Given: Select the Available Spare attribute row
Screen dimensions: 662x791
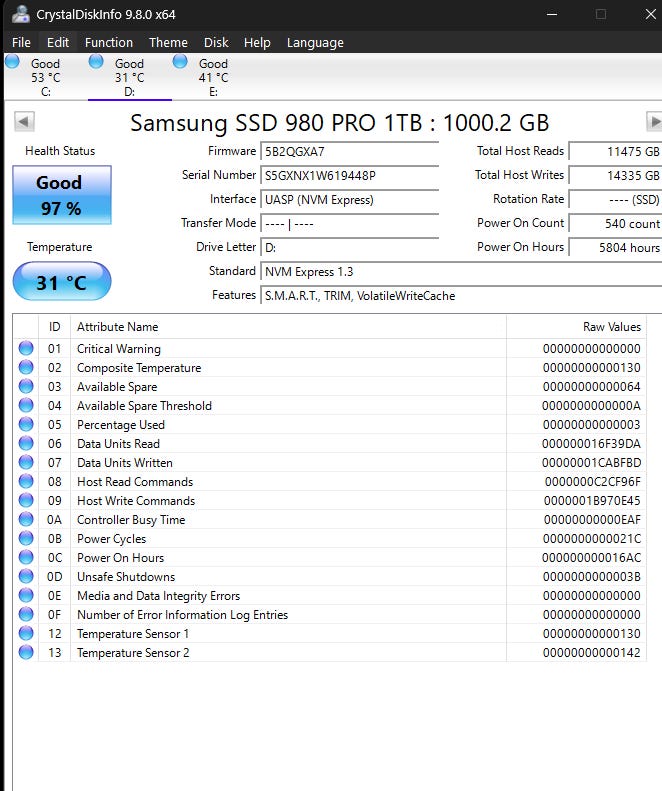Looking at the screenshot, I should click(329, 386).
